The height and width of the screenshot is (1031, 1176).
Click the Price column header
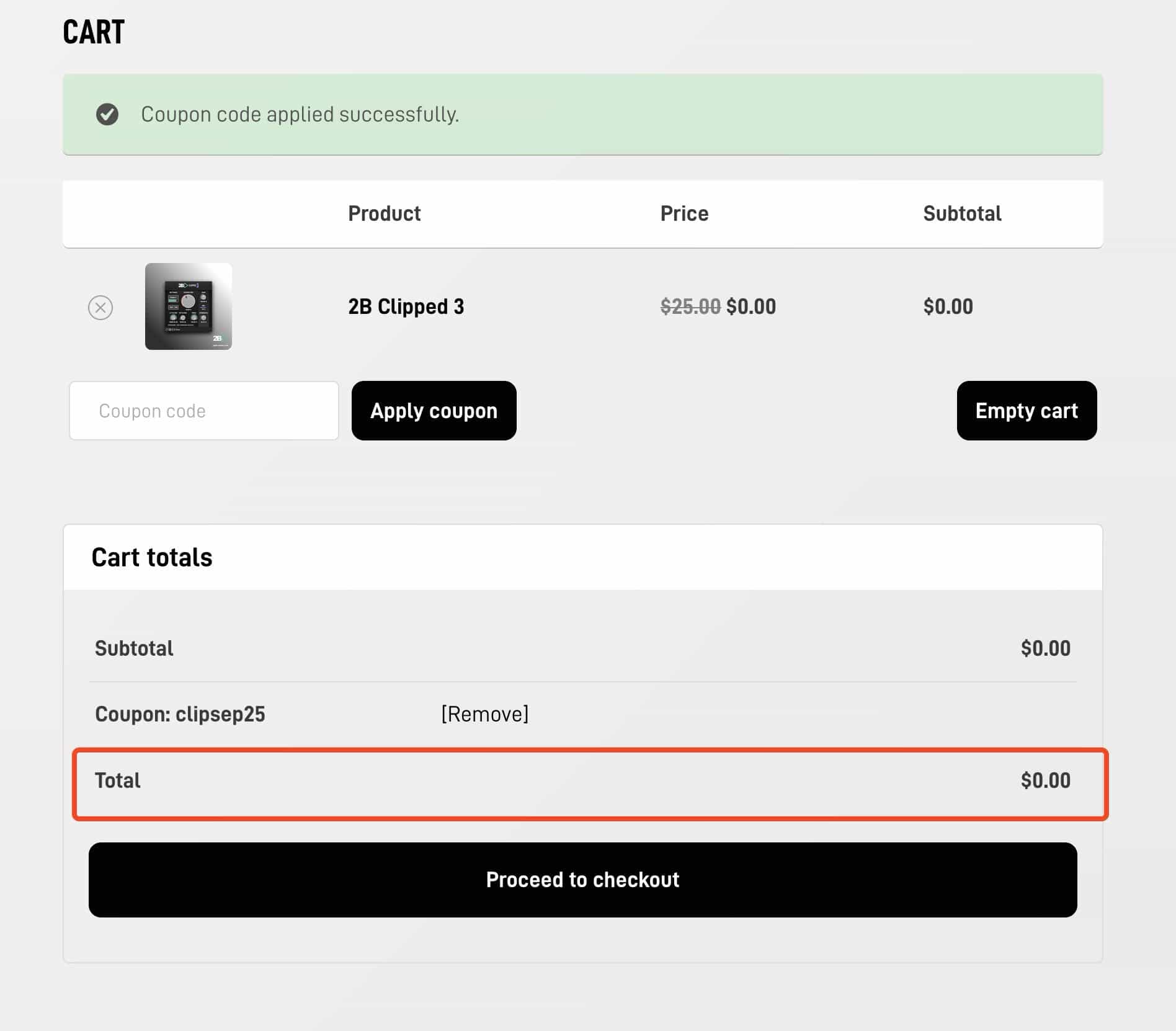[x=684, y=213]
